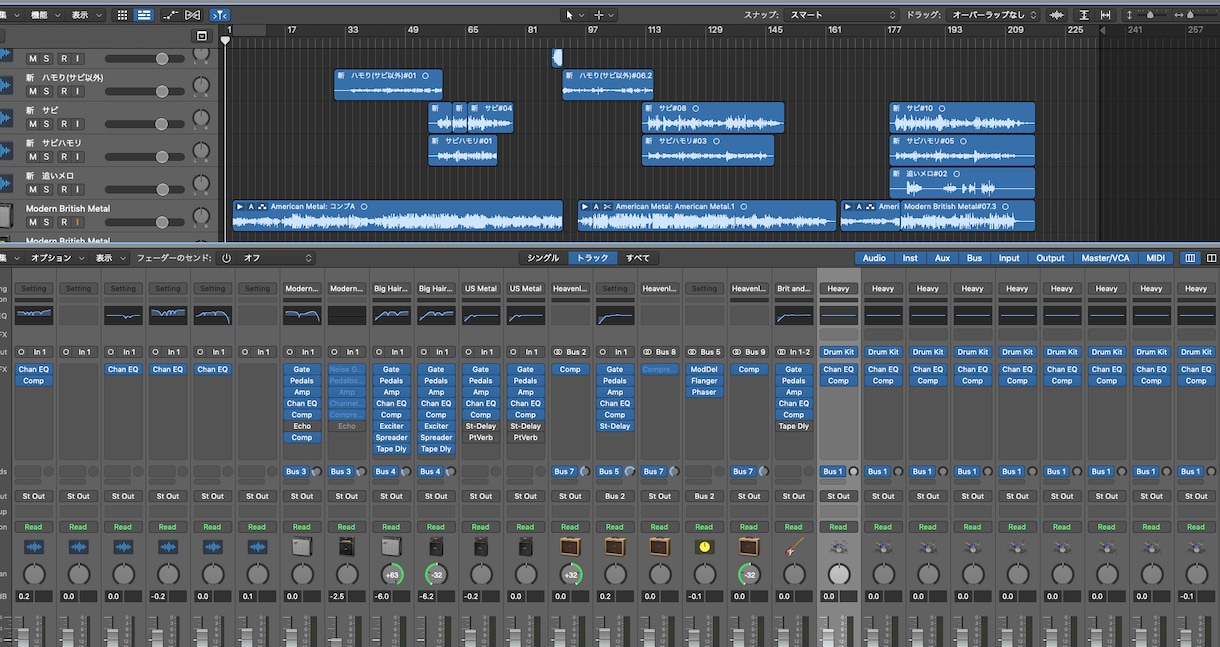The height and width of the screenshot is (647, 1220).
Task: Toggle the automation curve icon
Action: tap(171, 15)
